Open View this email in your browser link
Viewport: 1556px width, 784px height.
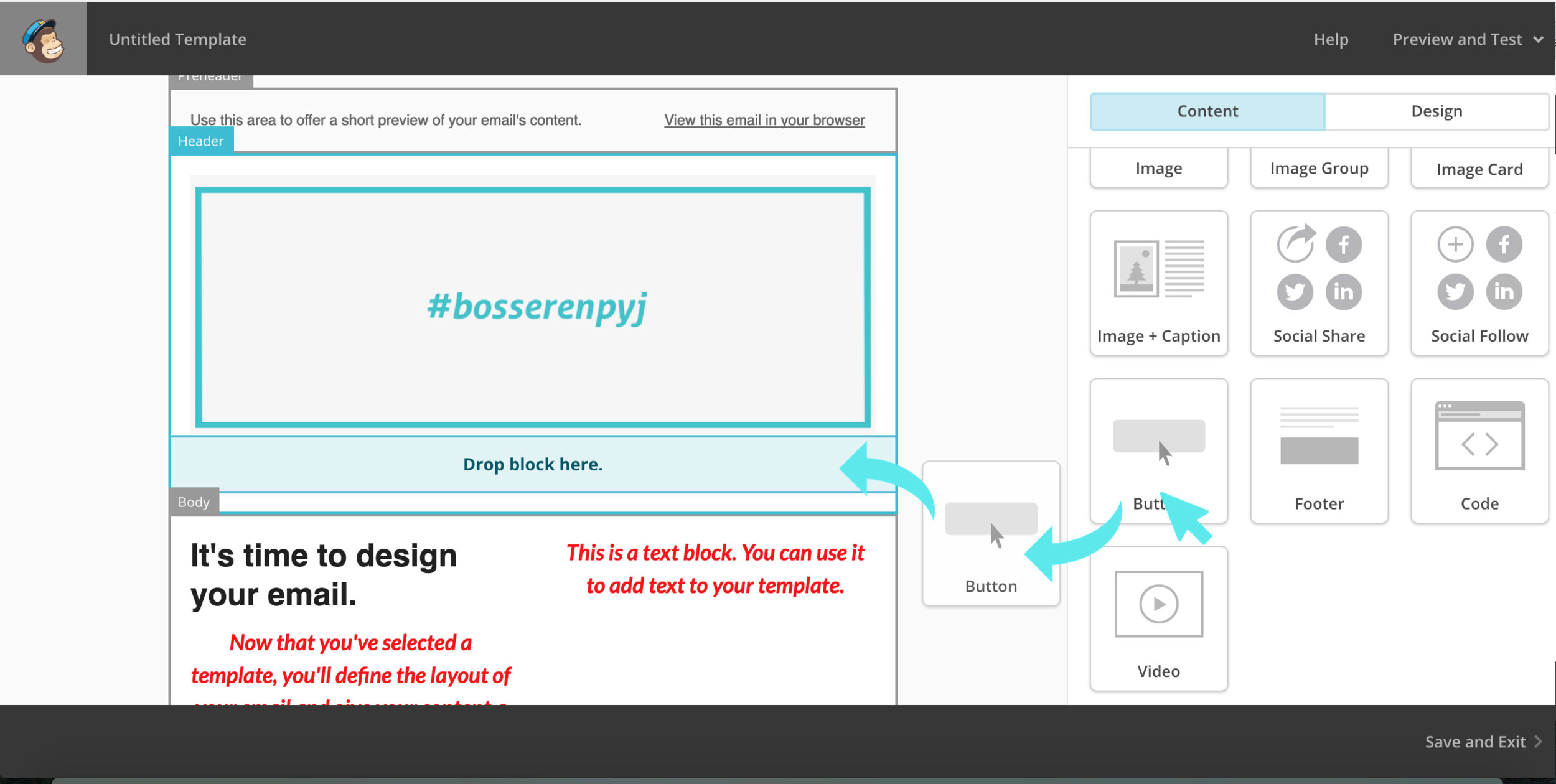click(764, 120)
